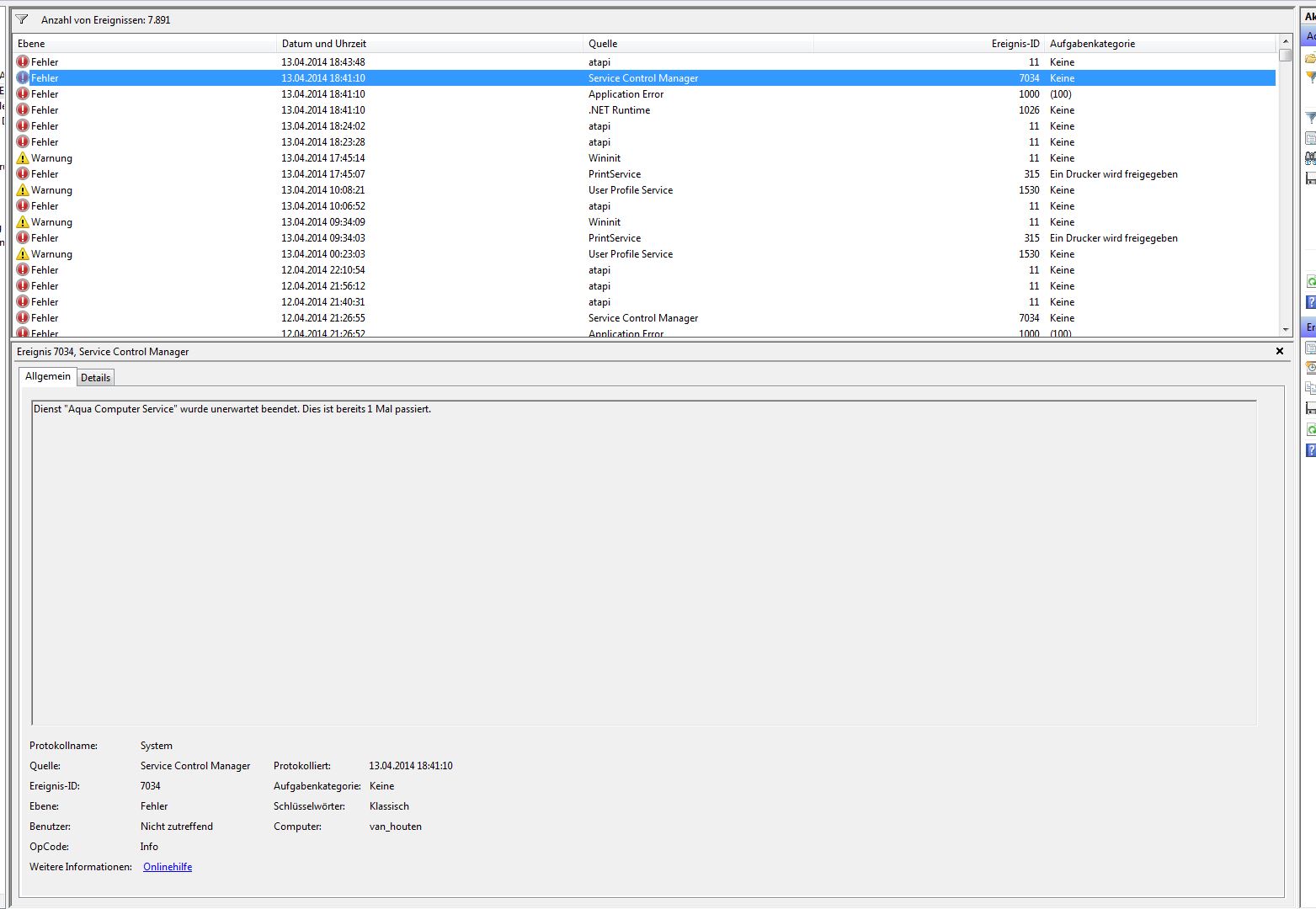Click event ID 1026 cell
This screenshot has height=909, width=1316.
click(1029, 110)
